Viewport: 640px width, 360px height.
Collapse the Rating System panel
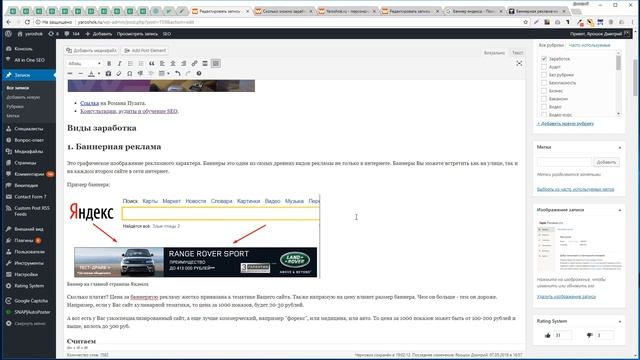point(620,322)
